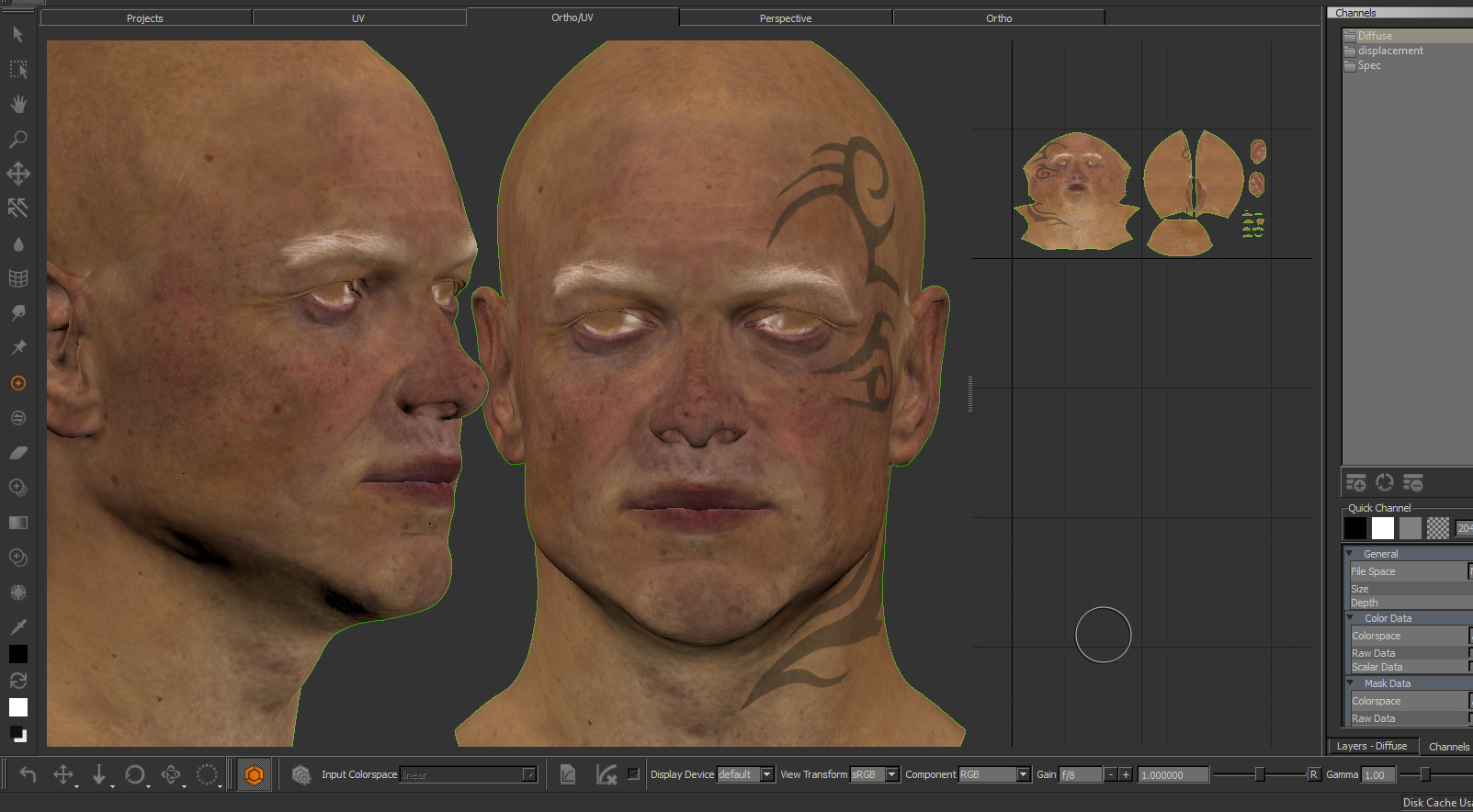Click the Undo arrow icon
Screen dimensions: 1473x812
(x=28, y=775)
